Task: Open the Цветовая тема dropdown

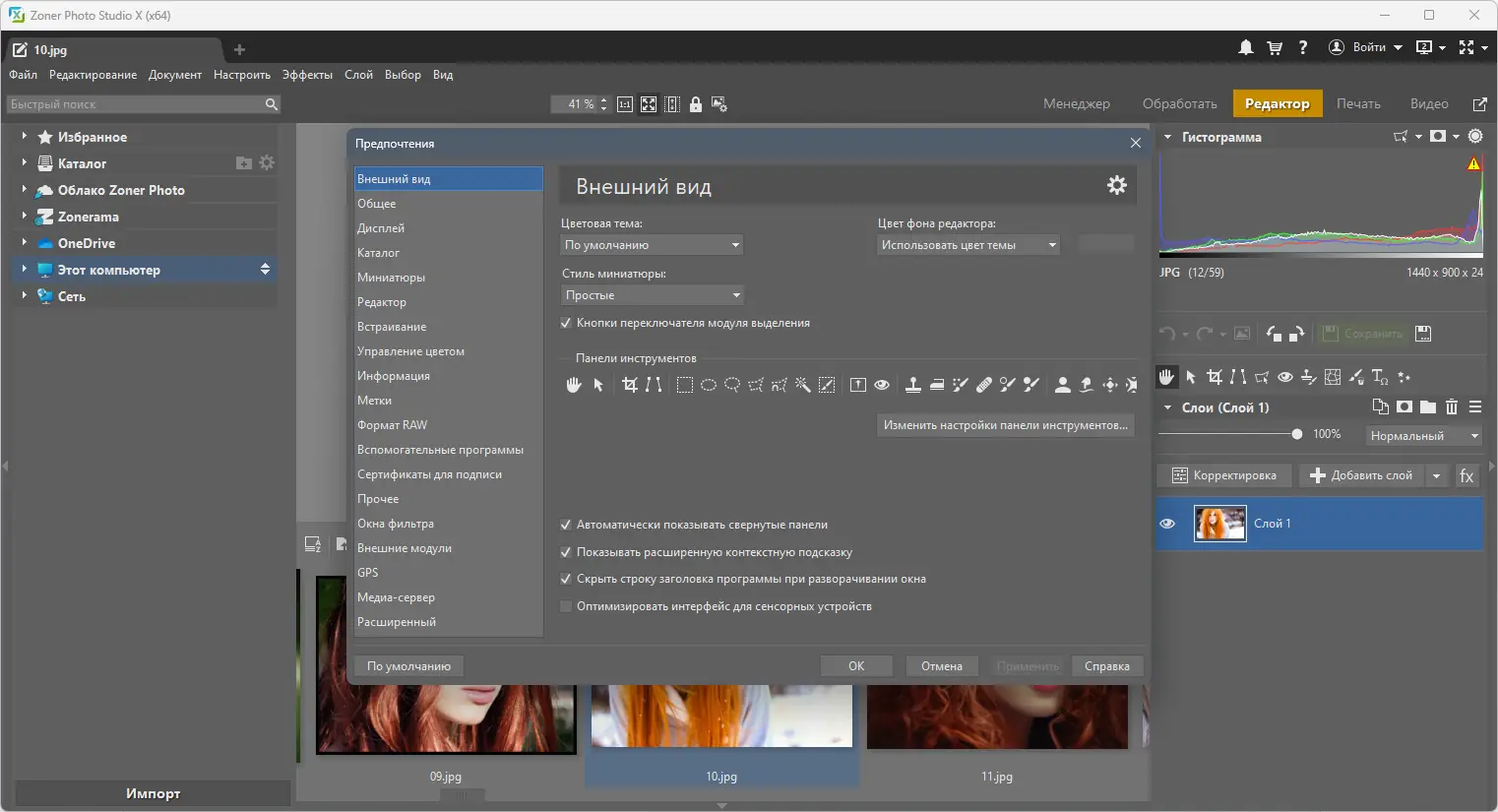Action: (652, 245)
